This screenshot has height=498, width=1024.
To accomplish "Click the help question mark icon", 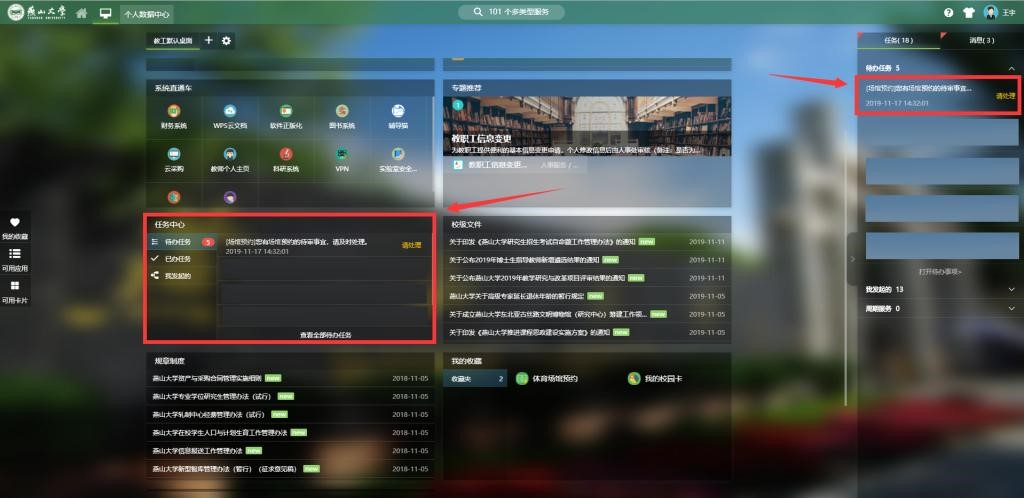I will (948, 13).
